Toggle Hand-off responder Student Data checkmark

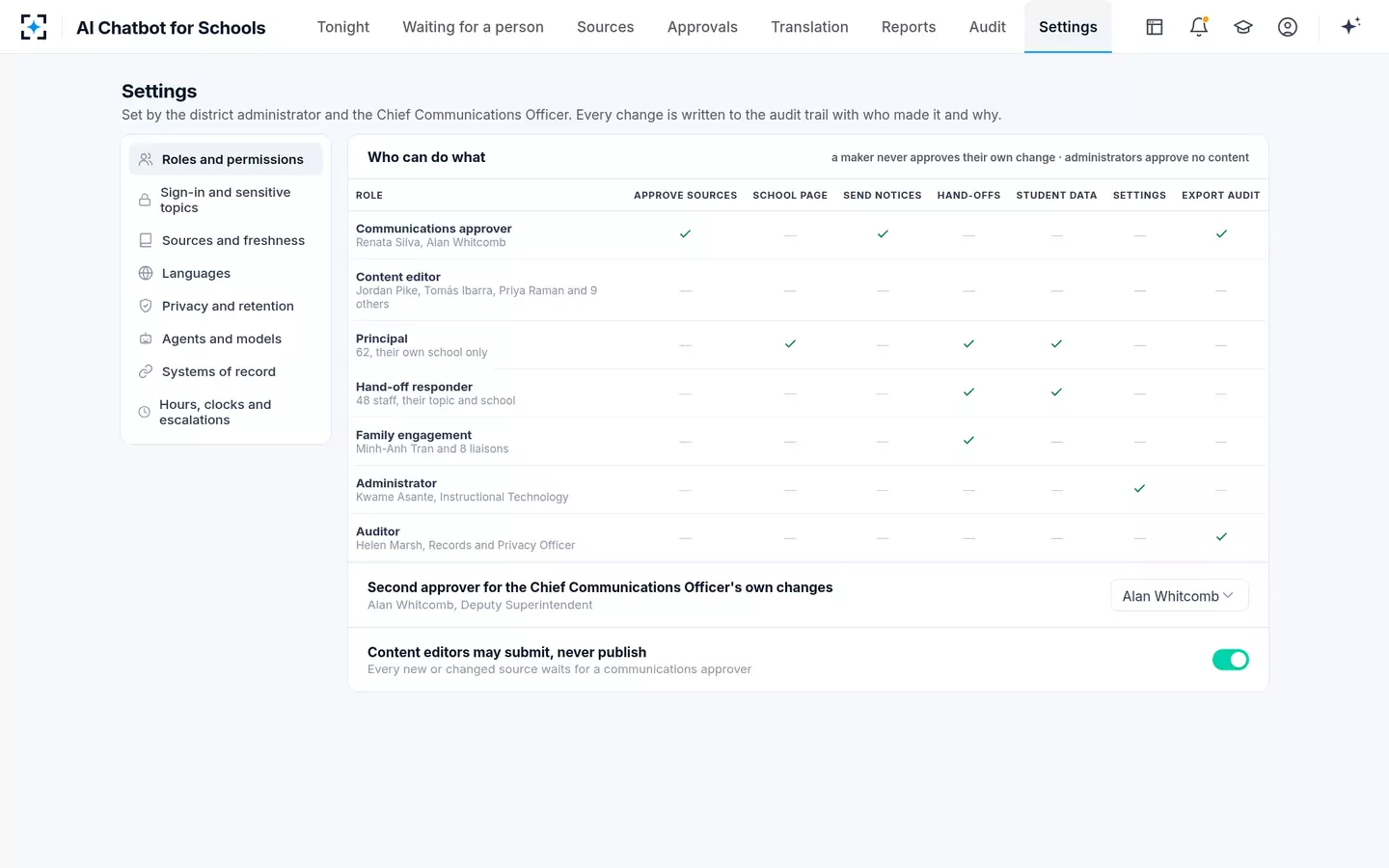[x=1056, y=393]
